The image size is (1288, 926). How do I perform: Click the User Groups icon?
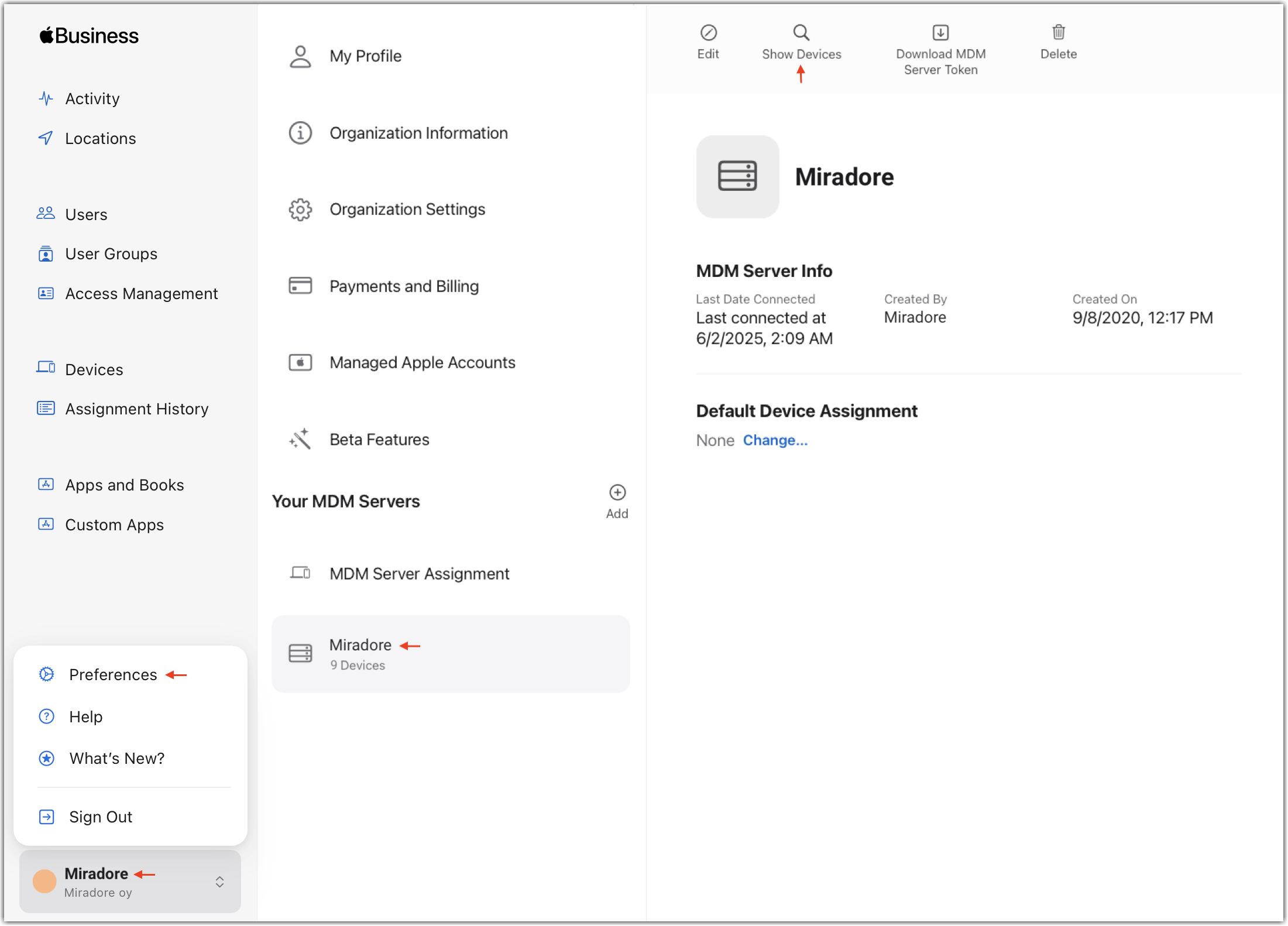[x=46, y=254]
